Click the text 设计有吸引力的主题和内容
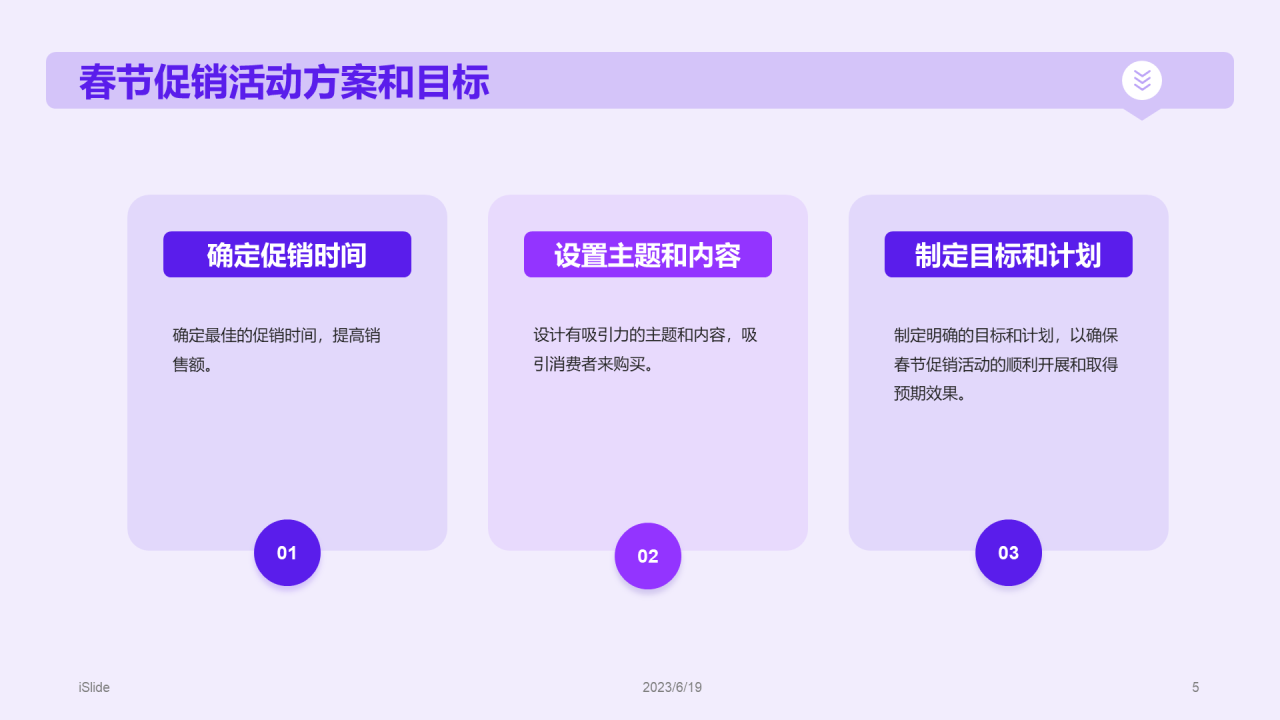Screen dimensions: 1280x720 (x=627, y=335)
